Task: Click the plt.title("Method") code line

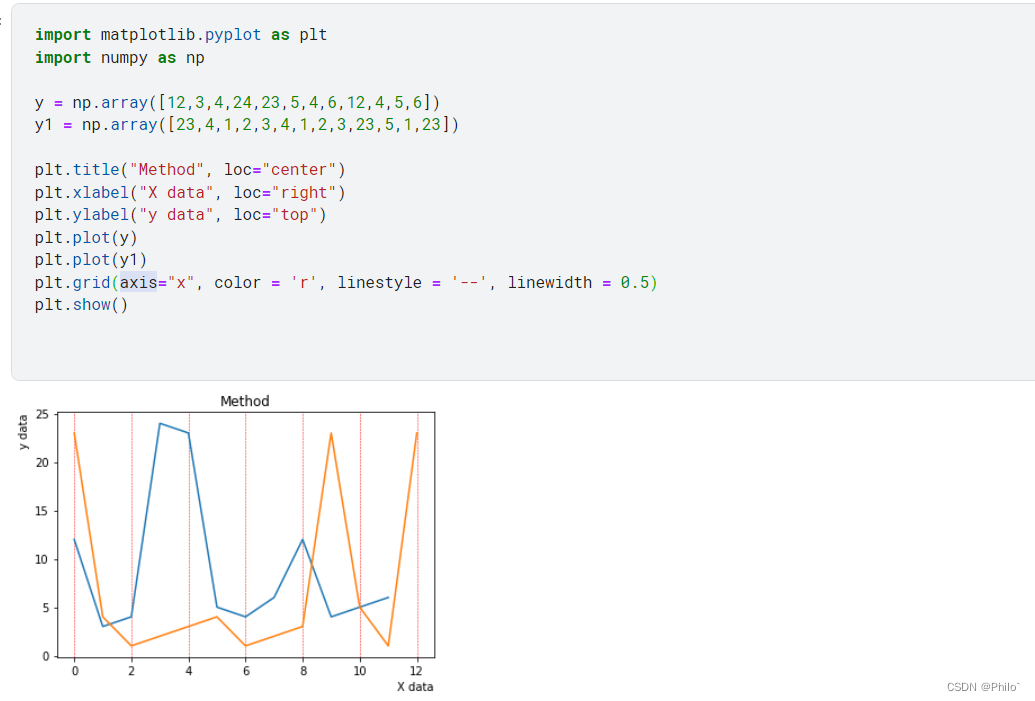Action: point(190,170)
